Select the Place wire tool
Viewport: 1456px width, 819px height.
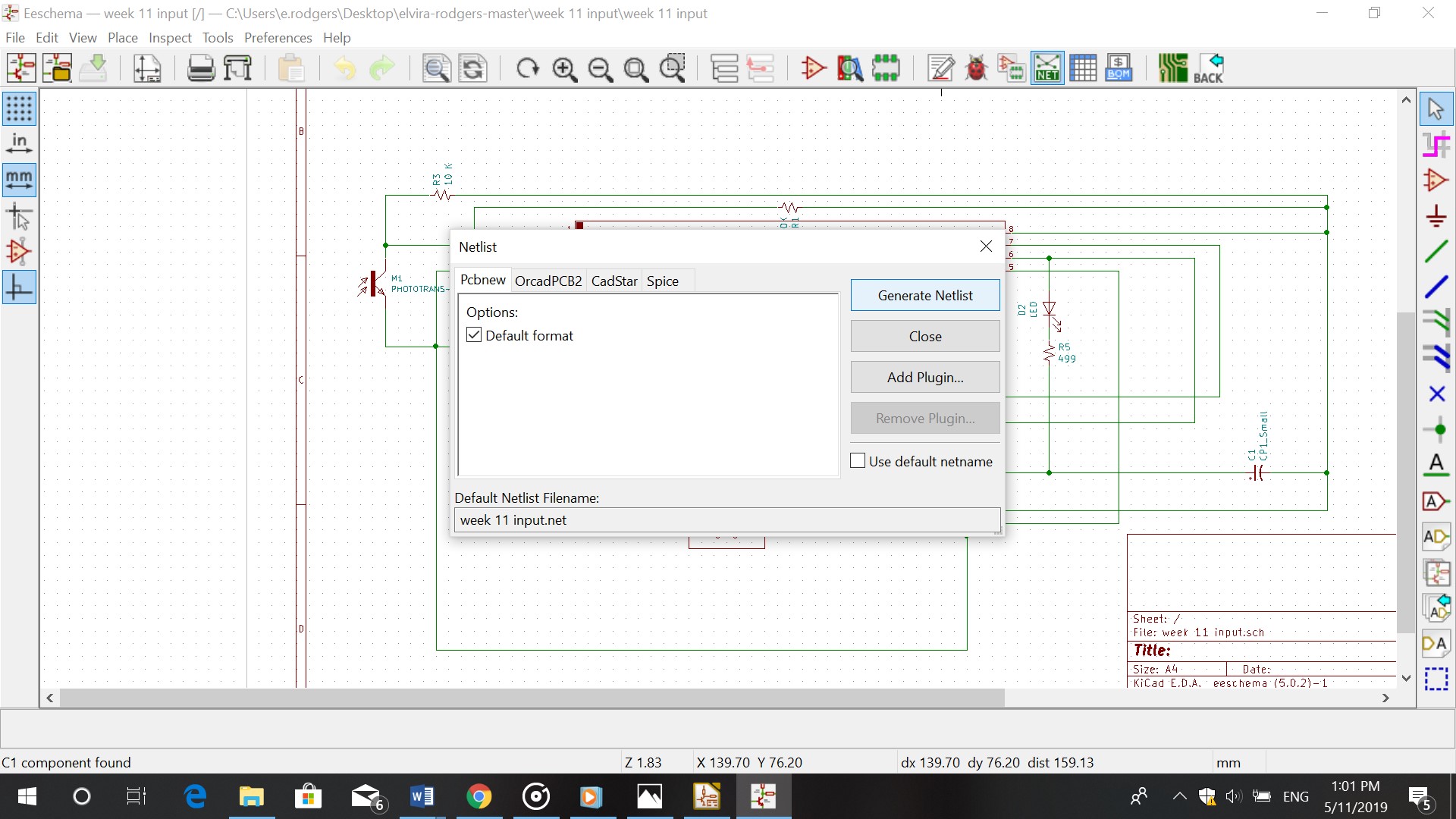click(1436, 251)
